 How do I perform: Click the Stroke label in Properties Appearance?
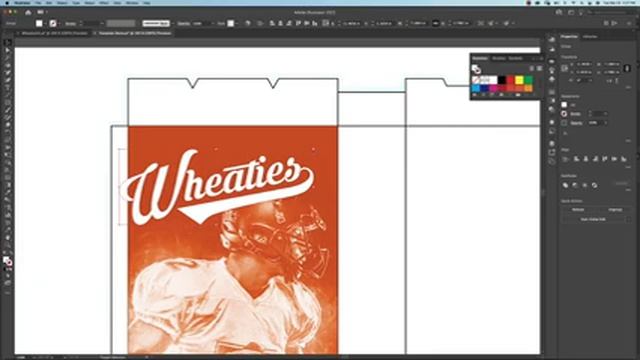pyautogui.click(x=576, y=114)
